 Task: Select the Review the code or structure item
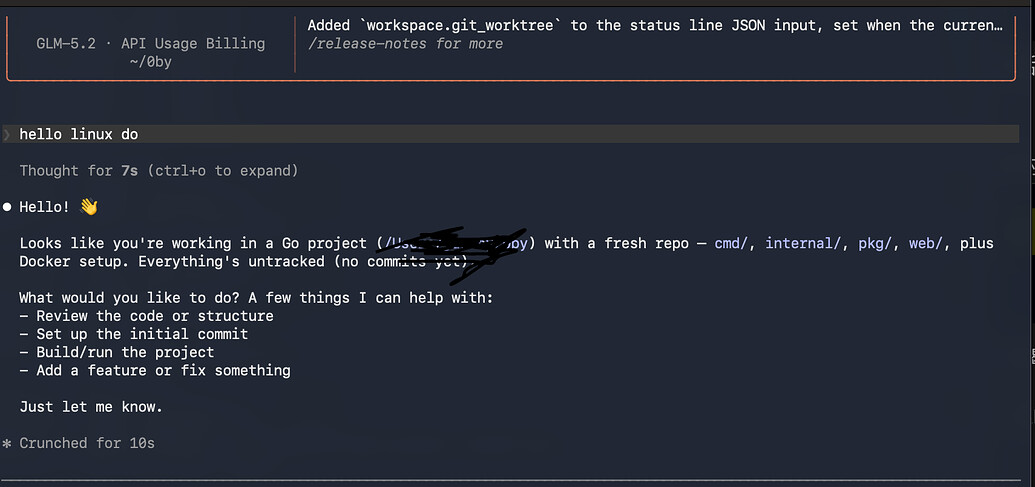pos(146,316)
